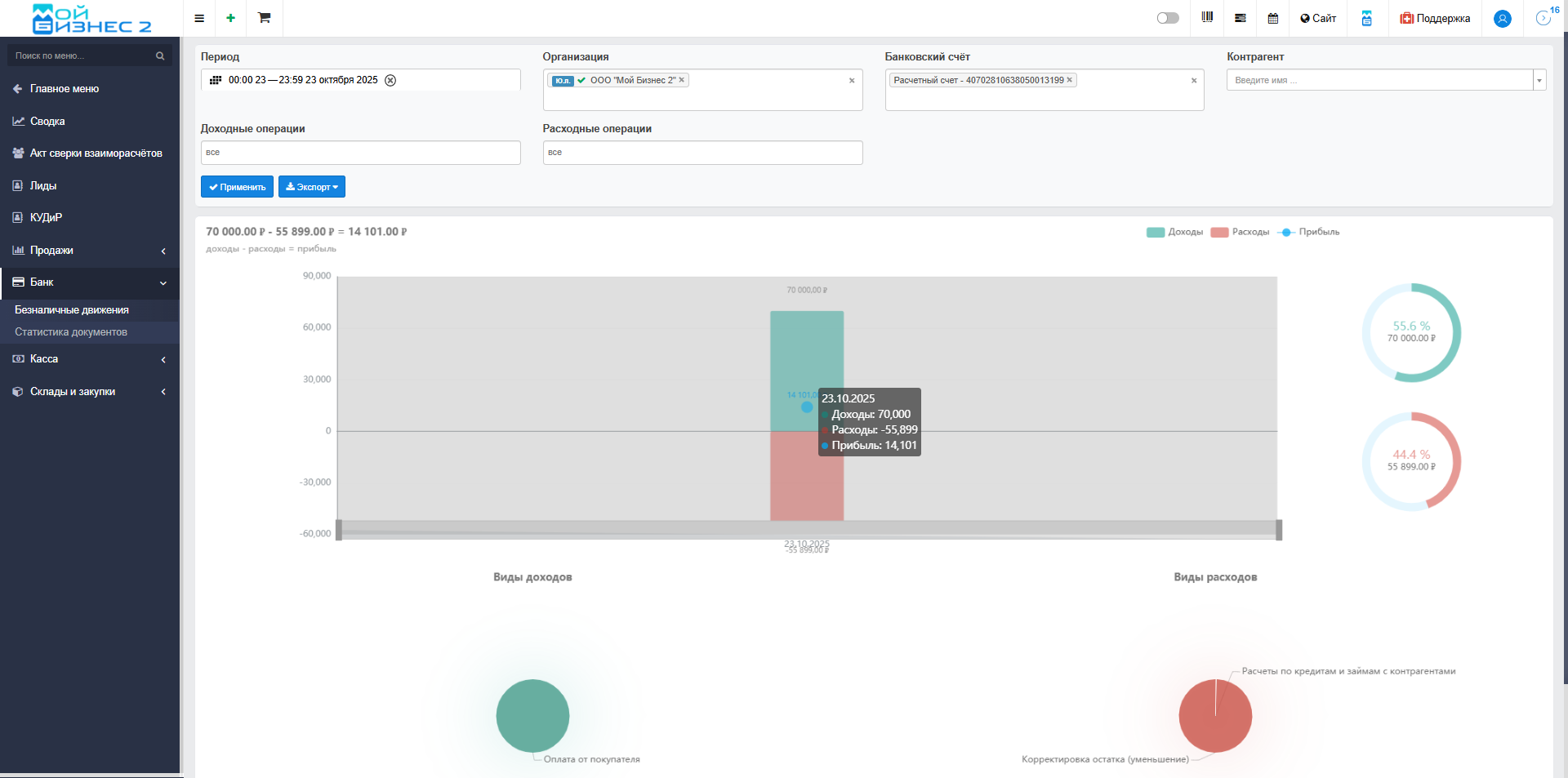This screenshot has height=778, width=1568.
Task: Open the user profile avatar icon
Action: tap(1502, 19)
